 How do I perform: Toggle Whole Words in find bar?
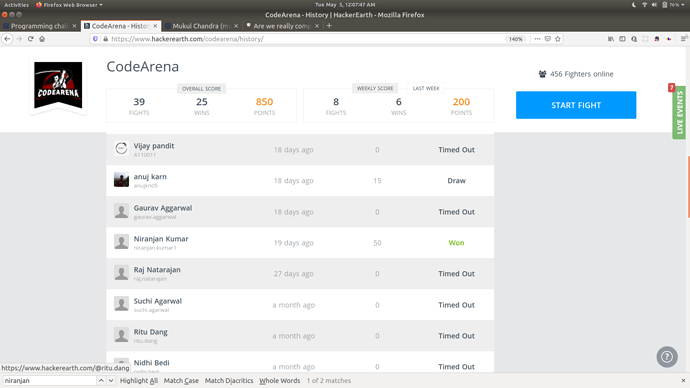(279, 381)
